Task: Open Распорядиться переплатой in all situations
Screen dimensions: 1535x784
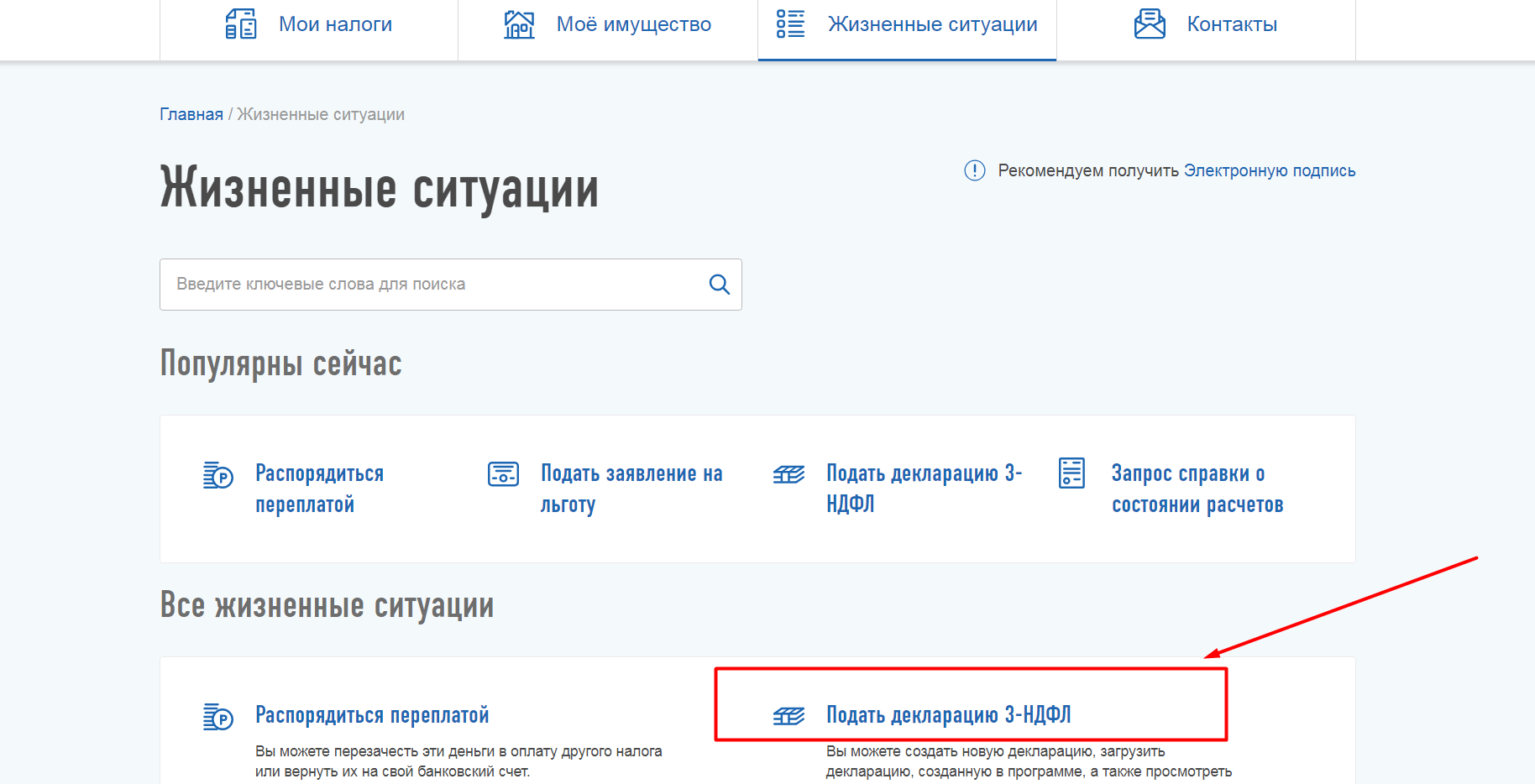Action: pos(372,715)
